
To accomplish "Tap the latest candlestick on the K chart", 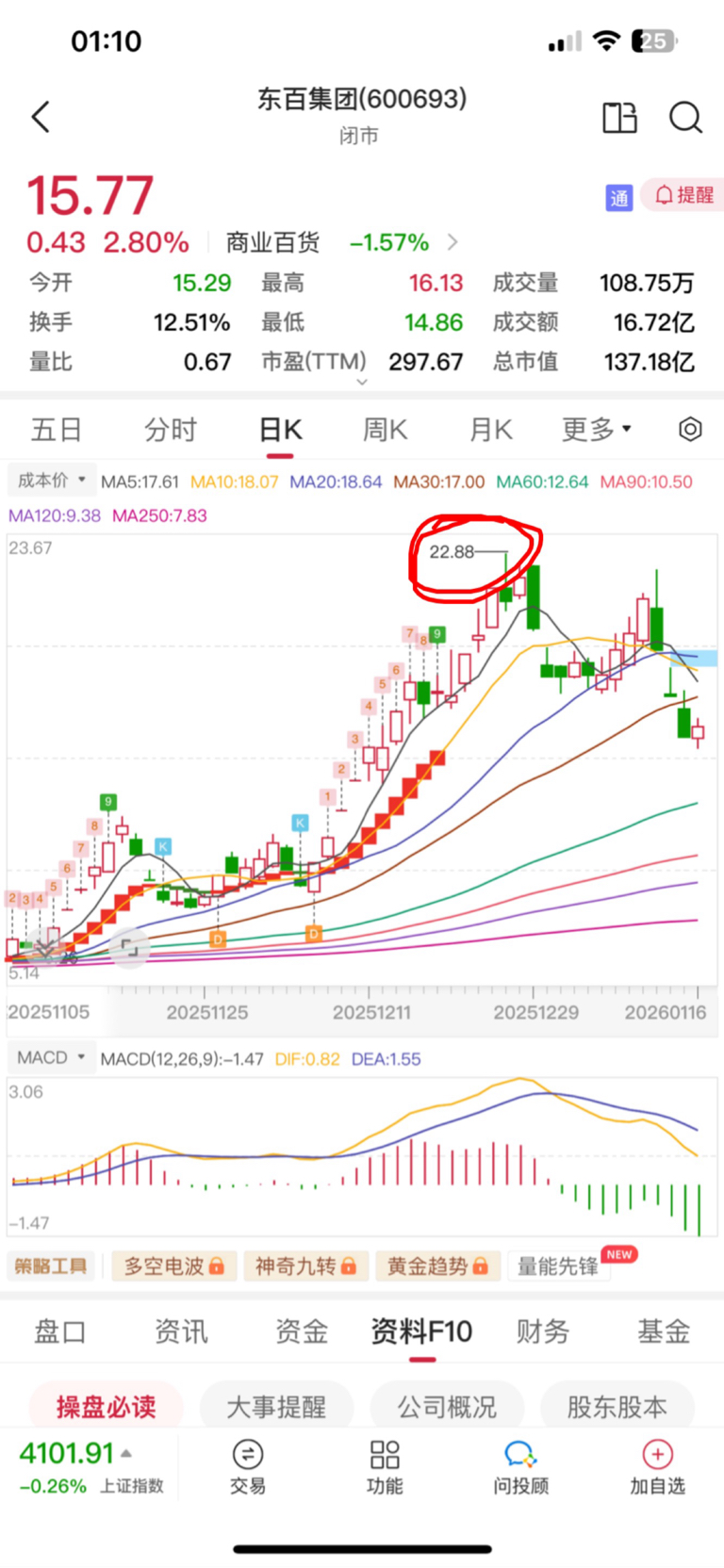I will [x=699, y=731].
